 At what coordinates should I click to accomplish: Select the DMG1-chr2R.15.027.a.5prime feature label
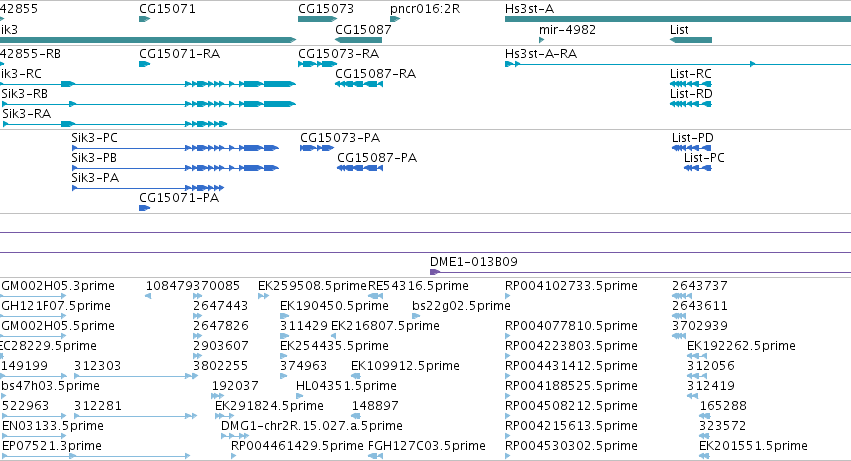pos(312,425)
